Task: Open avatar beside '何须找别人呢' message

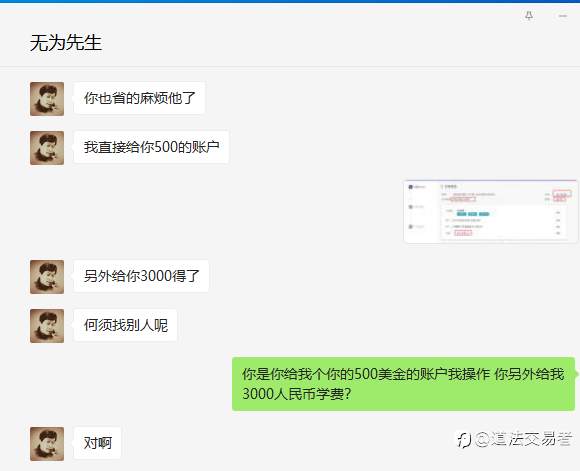Action: 47,326
